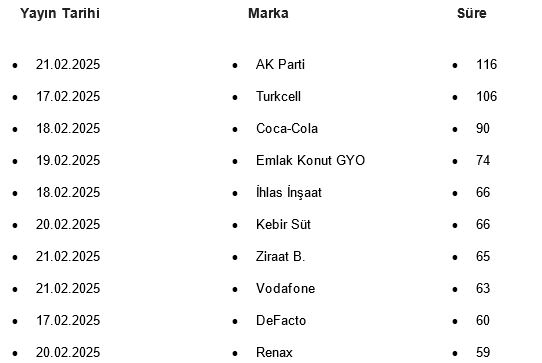Viewport: 542px width, 363px height.
Task: Select the Kebir Süt entry
Action: tap(283, 224)
